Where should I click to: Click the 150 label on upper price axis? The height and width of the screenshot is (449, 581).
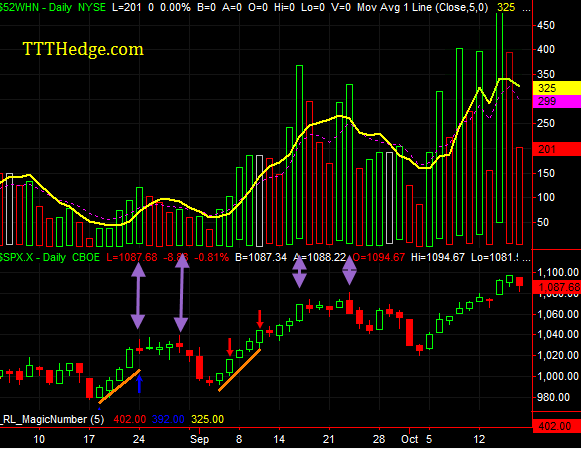[546, 173]
